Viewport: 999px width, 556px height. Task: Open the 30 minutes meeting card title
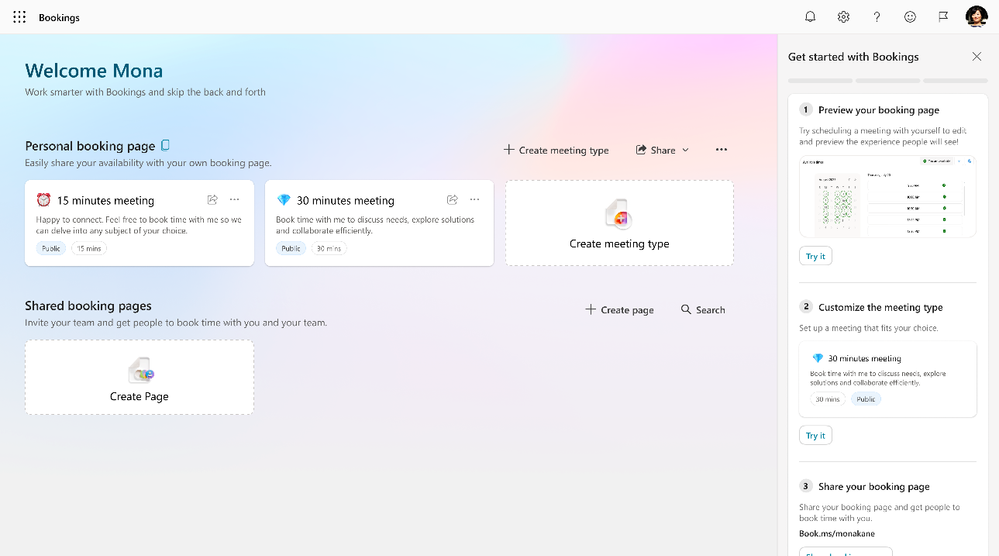pyautogui.click(x=345, y=201)
